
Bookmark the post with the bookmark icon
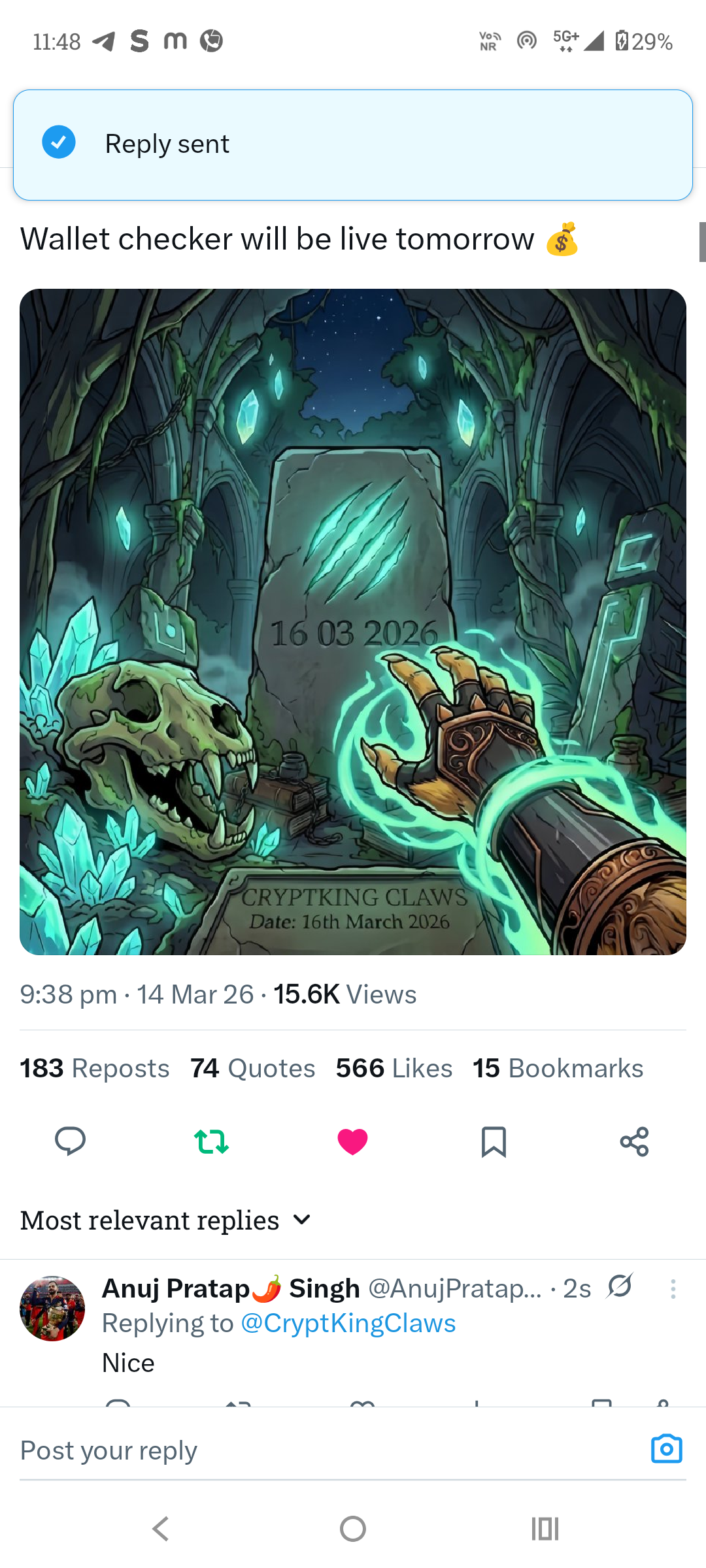[494, 1141]
